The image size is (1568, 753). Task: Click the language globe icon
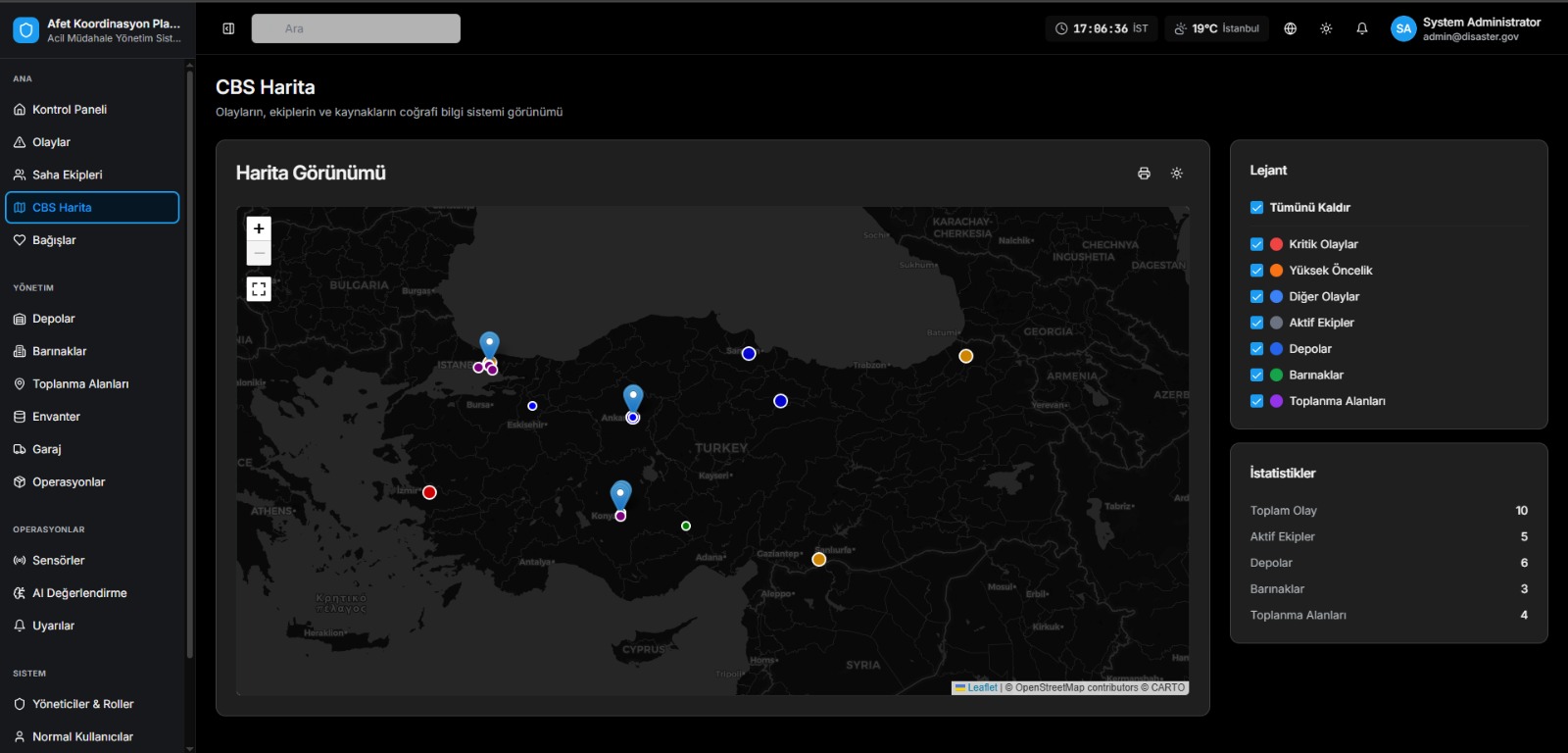(1291, 28)
